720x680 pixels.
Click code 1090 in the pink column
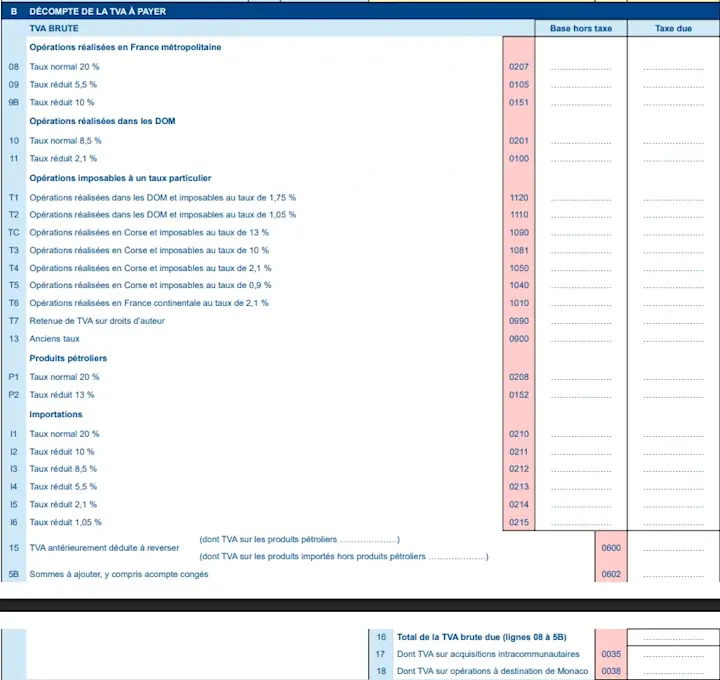[x=519, y=233]
